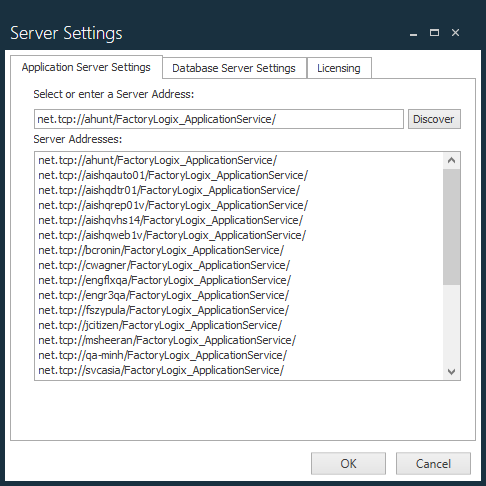Dismiss dialog with Cancel button
This screenshot has width=486, height=486.
point(433,463)
